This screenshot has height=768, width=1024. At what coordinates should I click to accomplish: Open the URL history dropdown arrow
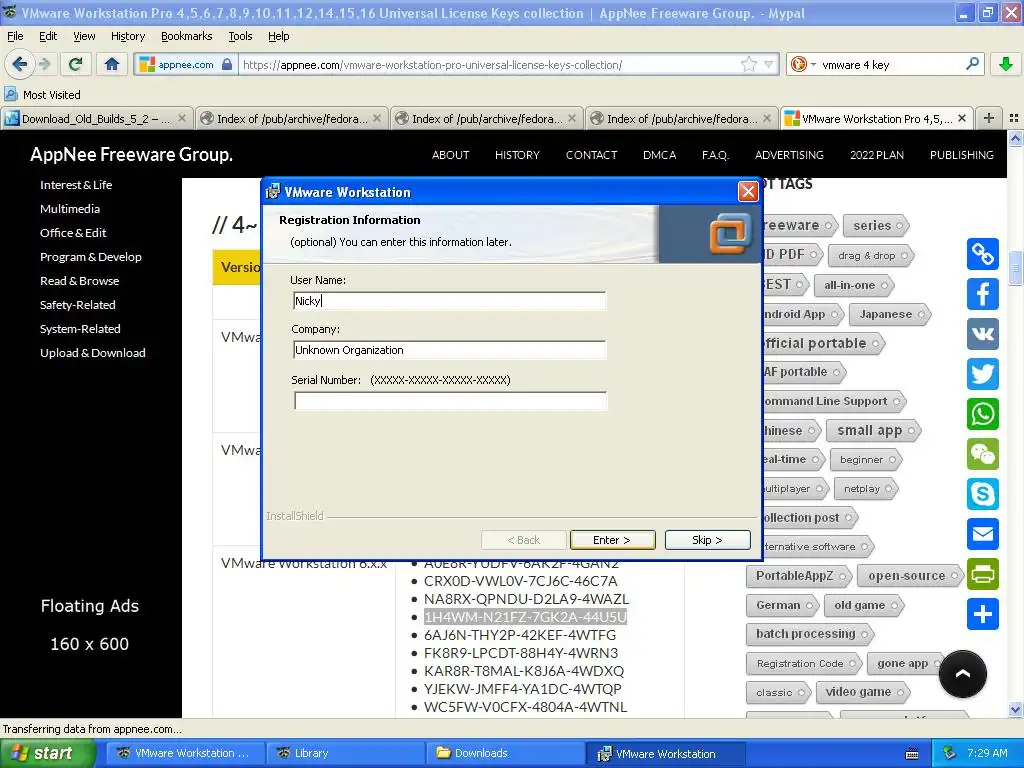(769, 64)
